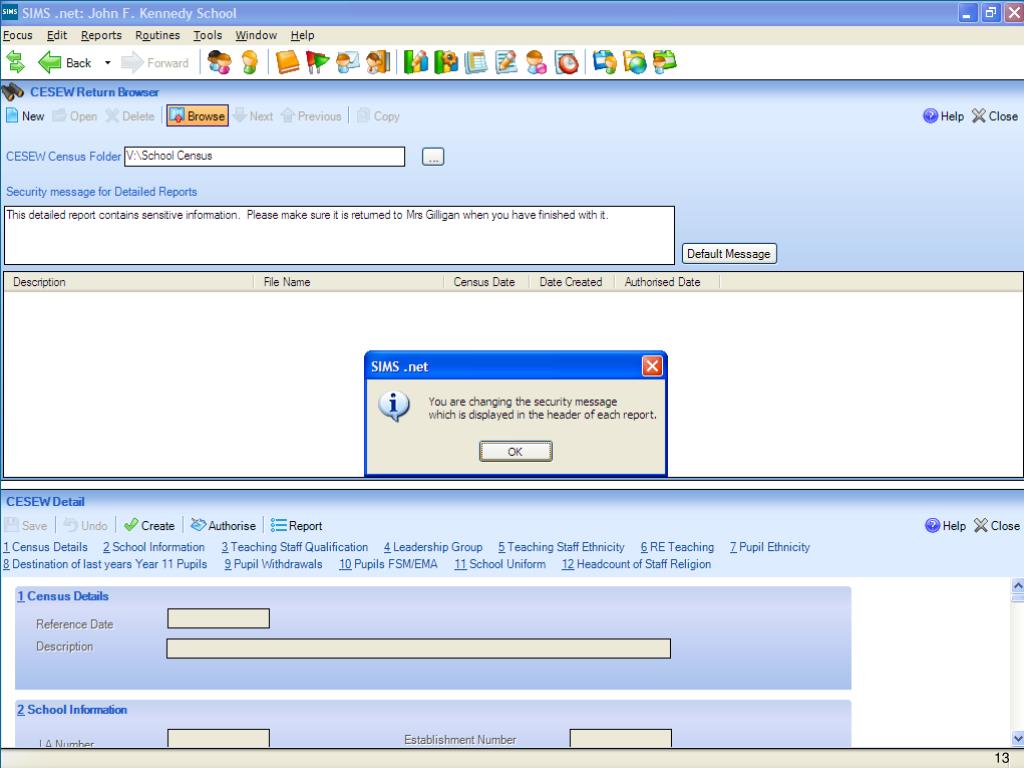The width and height of the screenshot is (1024, 768).
Task: Open the Window menu
Action: coord(256,35)
